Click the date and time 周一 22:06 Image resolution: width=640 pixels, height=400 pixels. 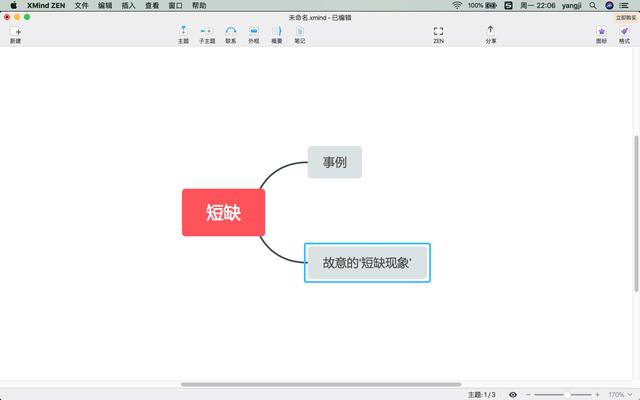pos(538,5)
